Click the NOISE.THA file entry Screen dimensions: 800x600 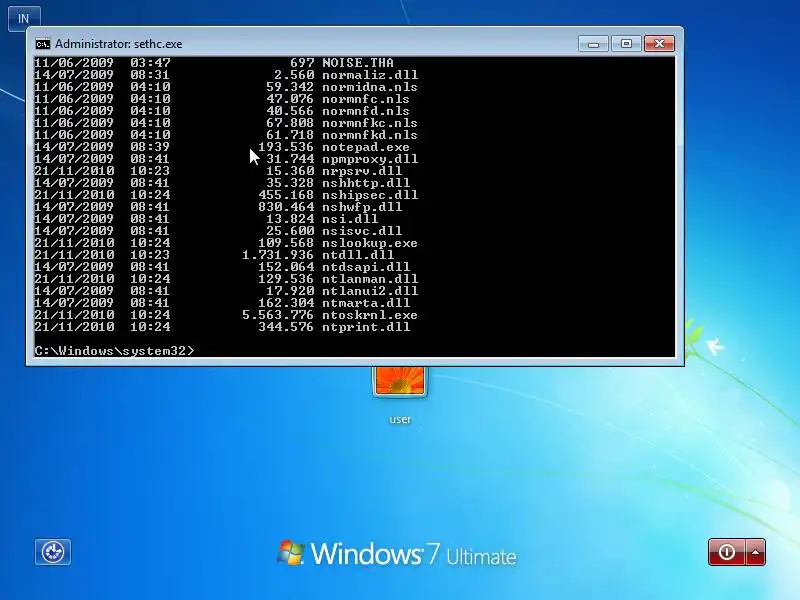[358, 63]
